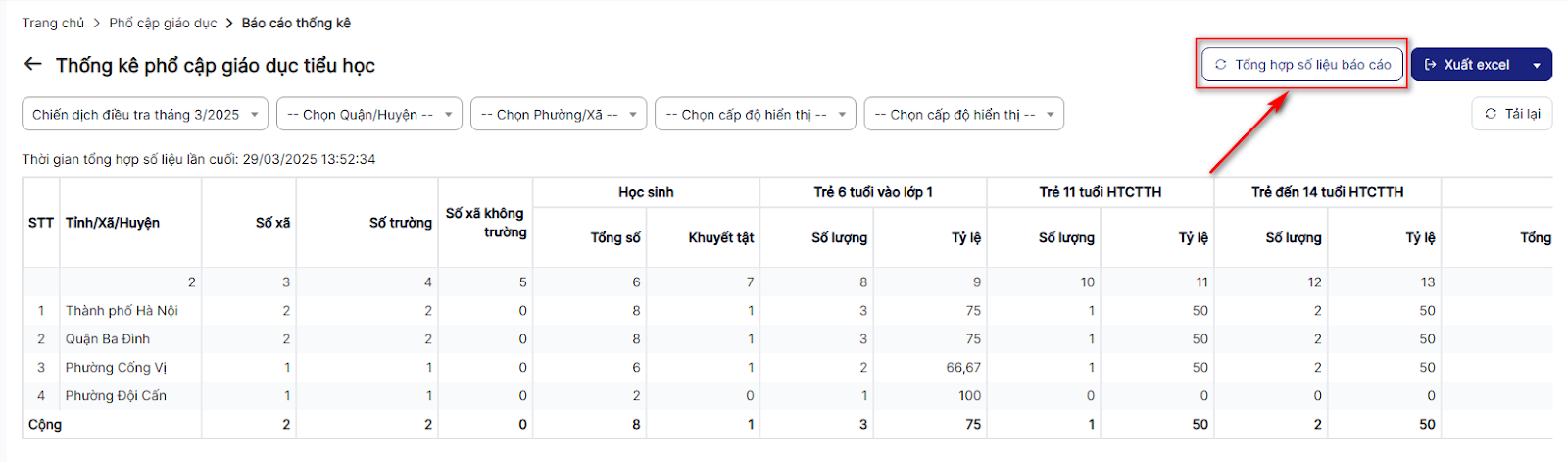Click the back arrow beside the page title
The height and width of the screenshot is (462, 1568).
coord(33,65)
